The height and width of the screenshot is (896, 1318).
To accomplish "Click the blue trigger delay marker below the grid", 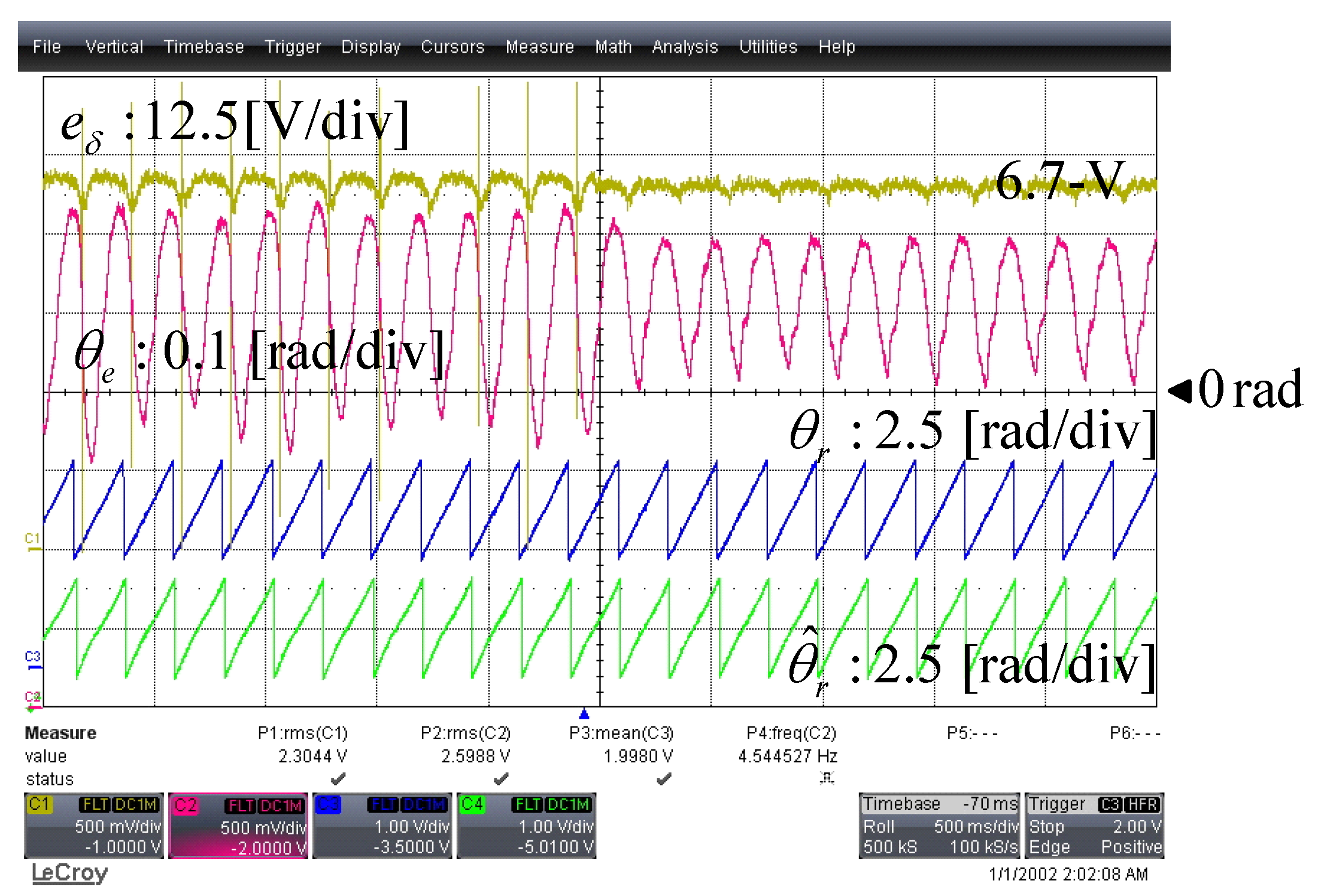I will (x=584, y=713).
